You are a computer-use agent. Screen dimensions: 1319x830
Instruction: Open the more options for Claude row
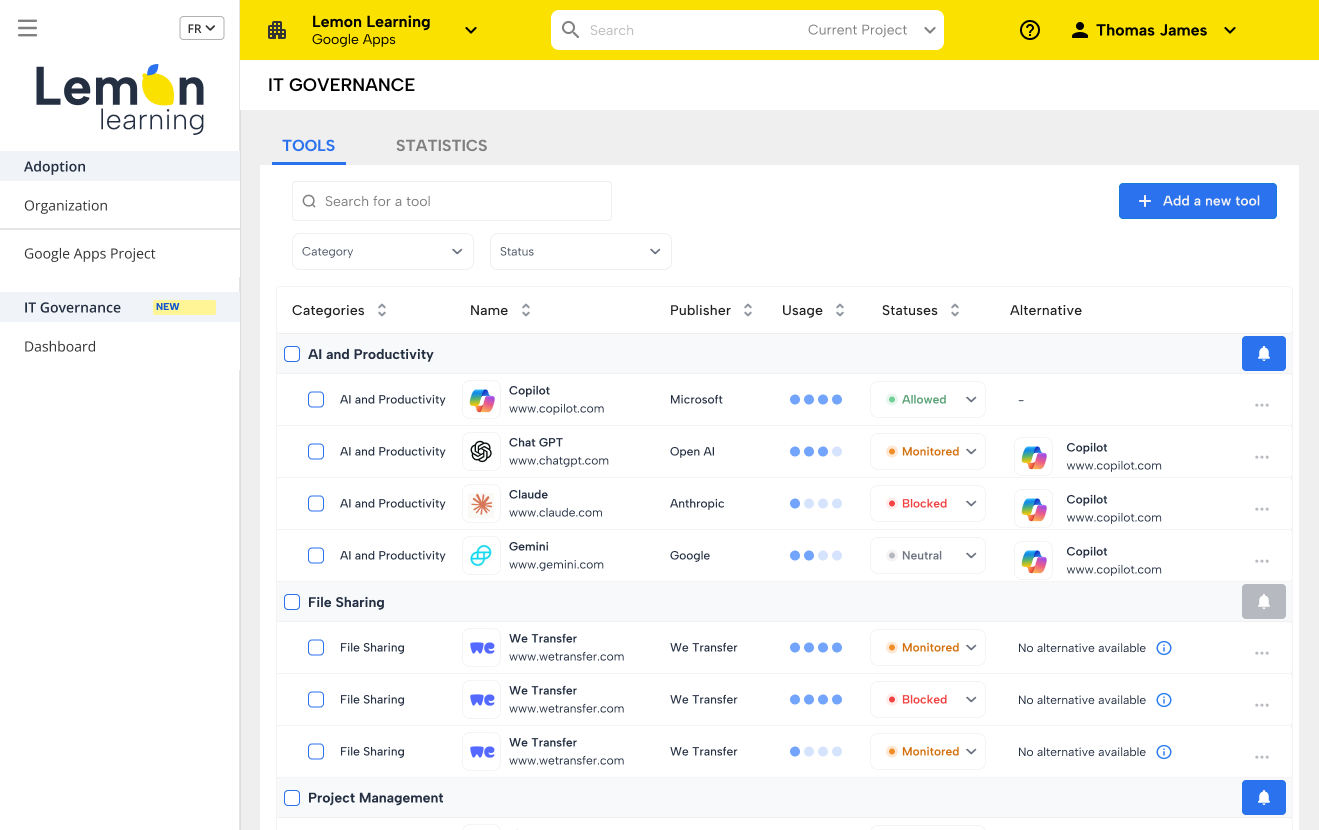point(1261,509)
